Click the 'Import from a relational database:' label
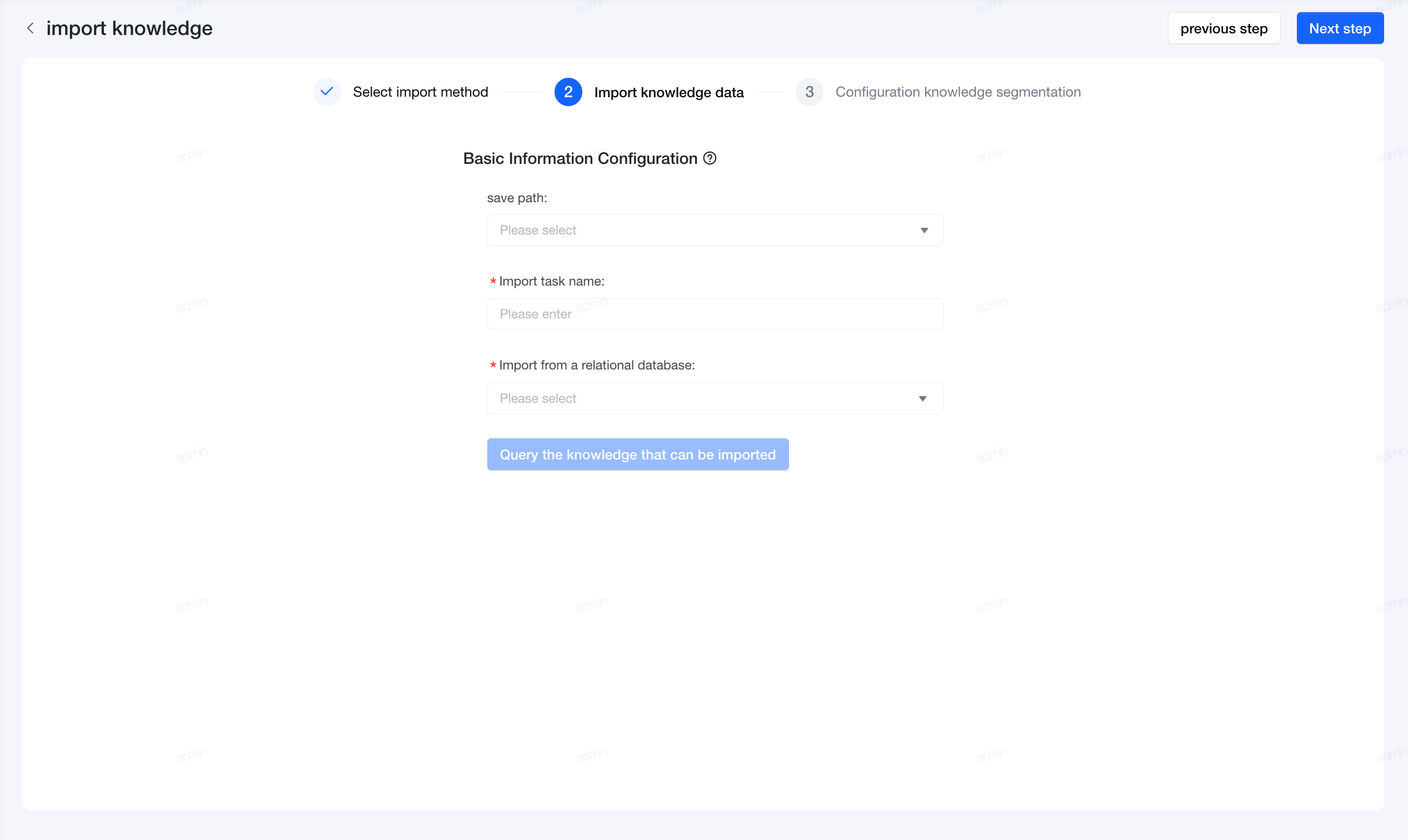 [596, 365]
